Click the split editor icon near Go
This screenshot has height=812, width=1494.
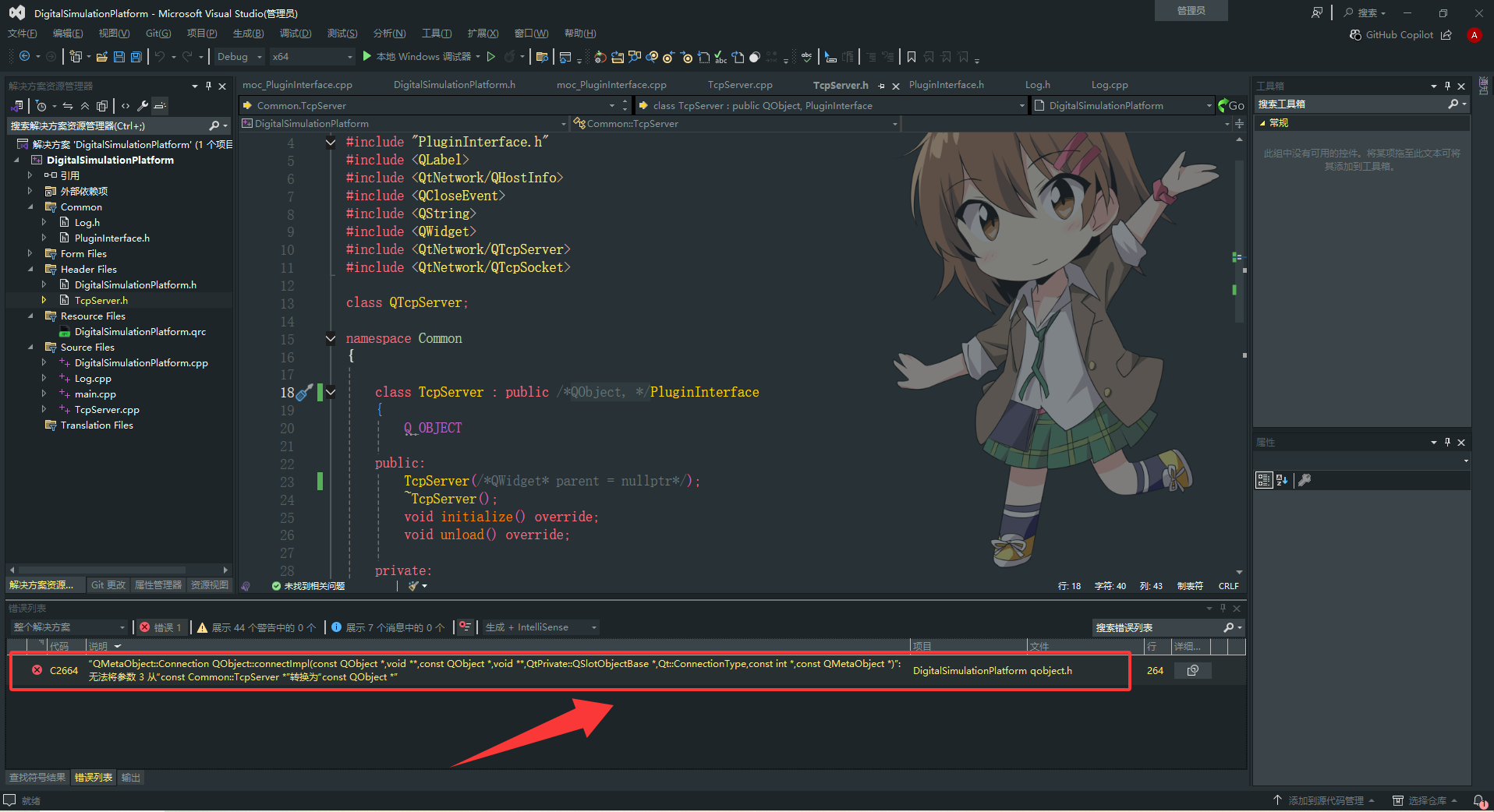point(1239,123)
